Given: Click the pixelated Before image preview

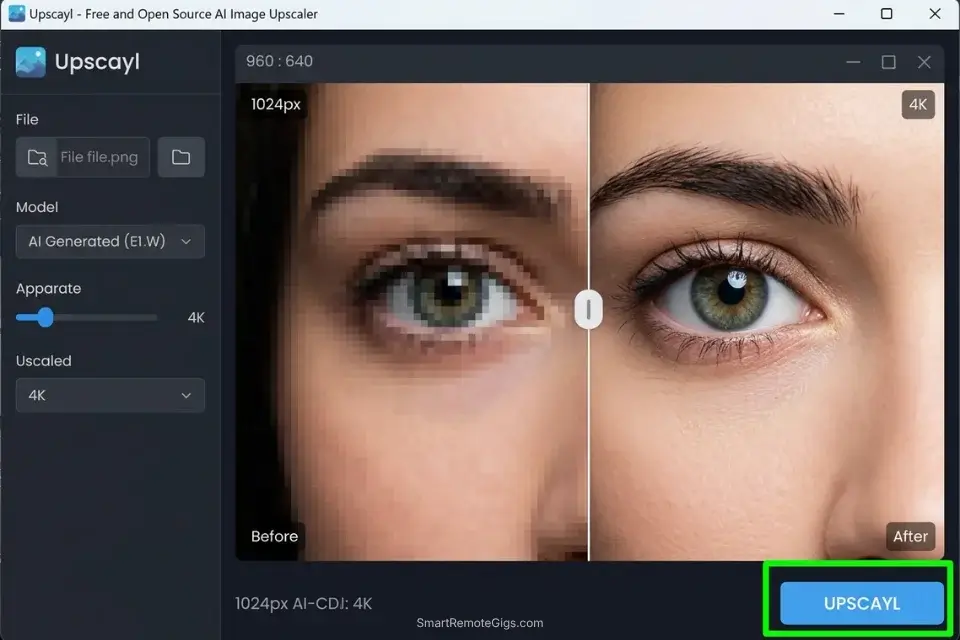Looking at the screenshot, I should [412, 322].
